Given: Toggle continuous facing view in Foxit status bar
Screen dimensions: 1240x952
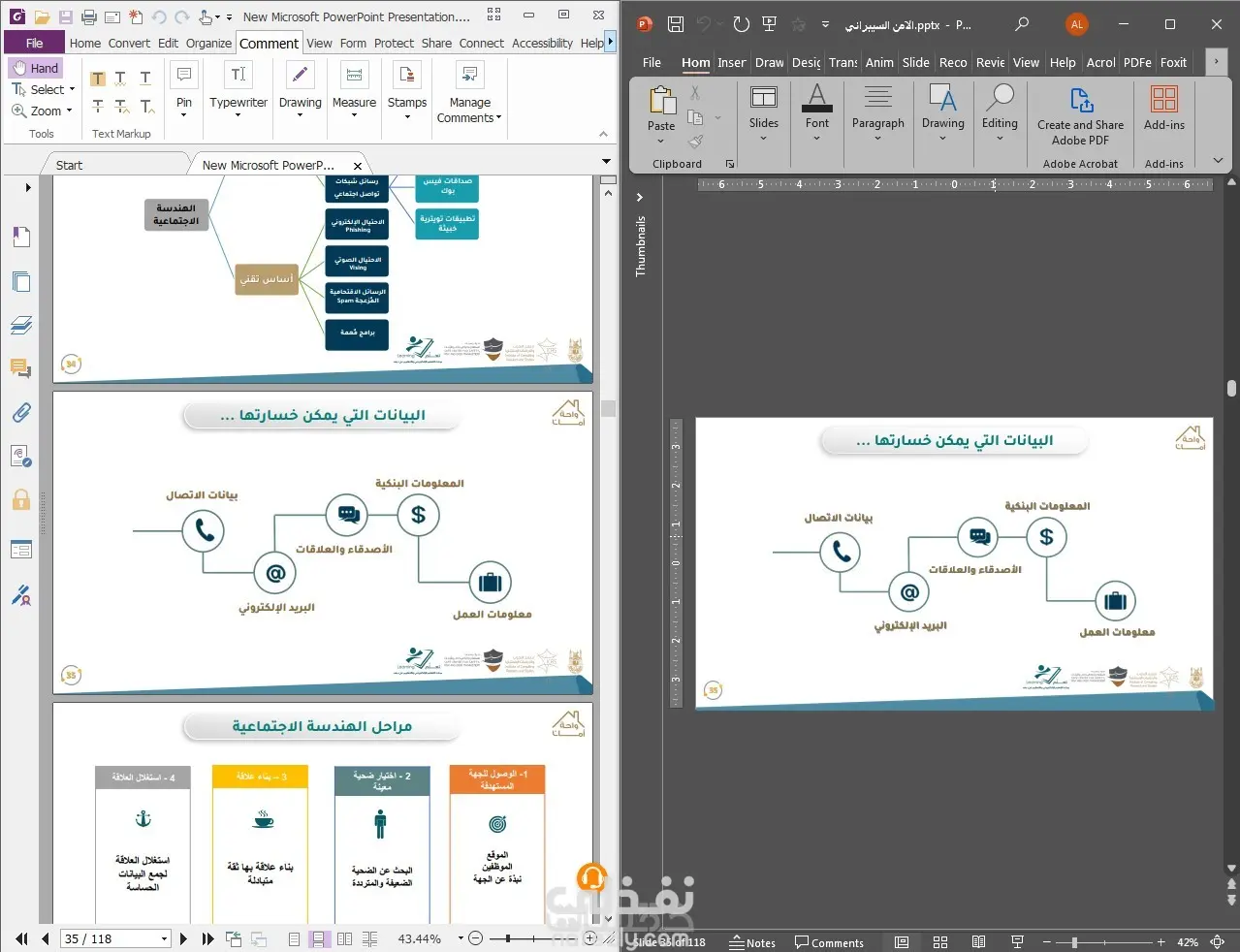Looking at the screenshot, I should [x=369, y=938].
